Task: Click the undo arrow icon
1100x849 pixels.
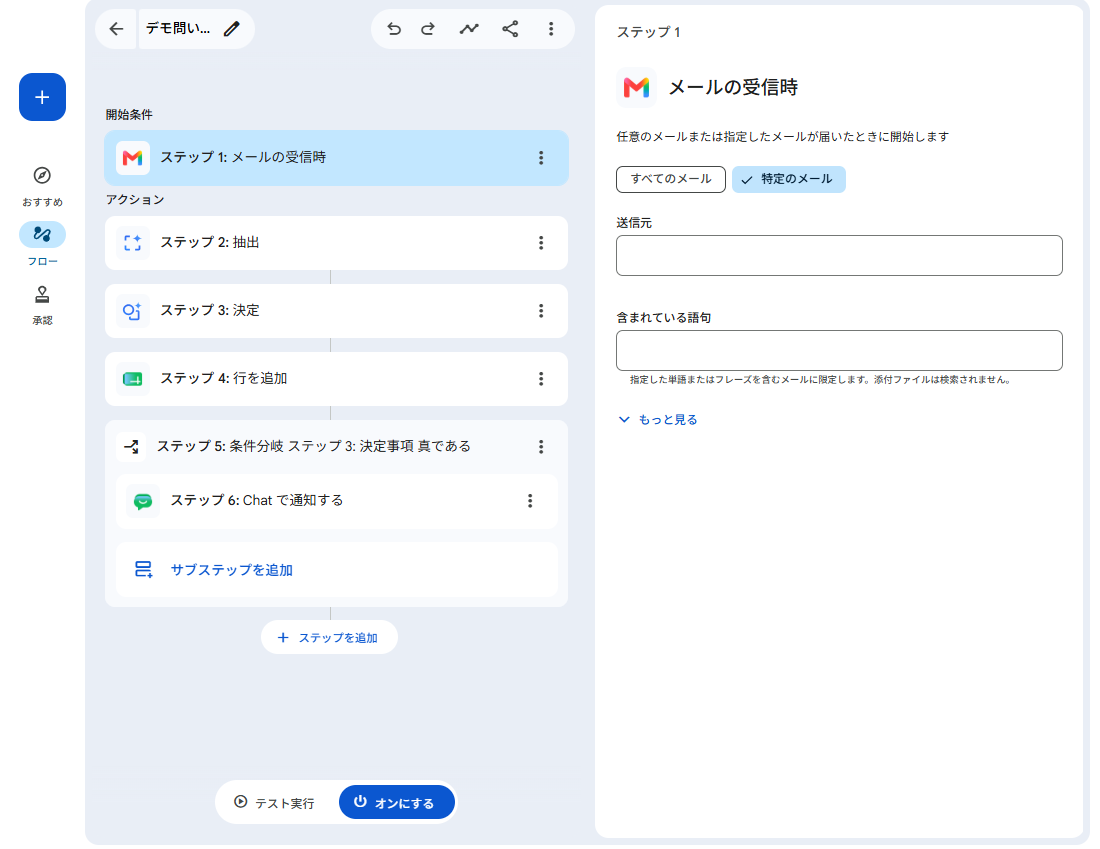Action: [394, 29]
